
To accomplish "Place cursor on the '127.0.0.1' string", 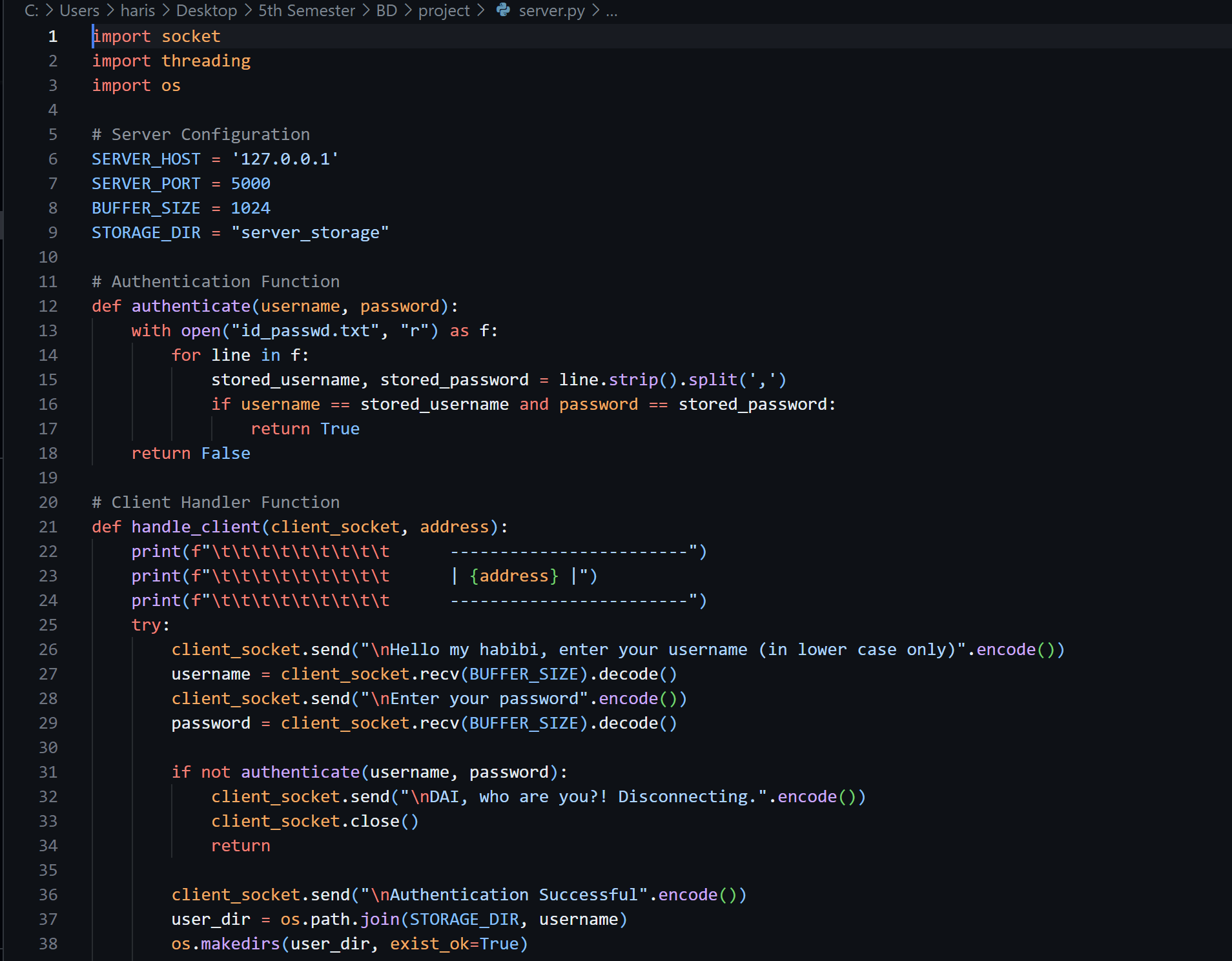I will (x=285, y=159).
